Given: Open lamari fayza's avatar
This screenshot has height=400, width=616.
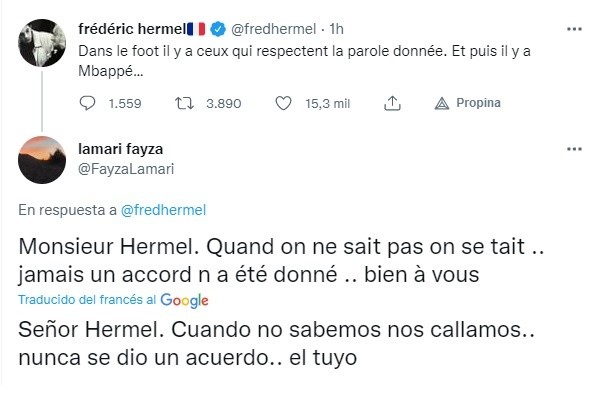Looking at the screenshot, I should (x=43, y=159).
